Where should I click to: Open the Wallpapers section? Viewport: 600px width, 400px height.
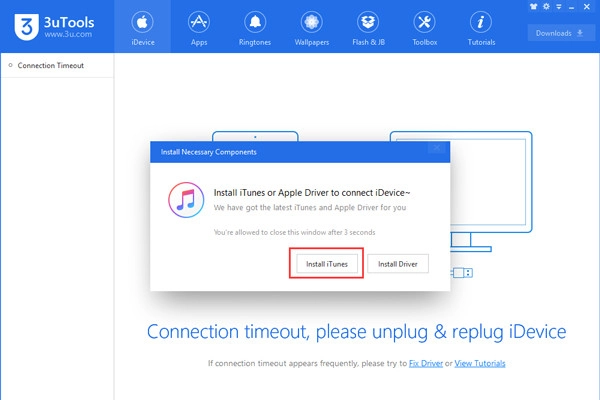(x=311, y=27)
